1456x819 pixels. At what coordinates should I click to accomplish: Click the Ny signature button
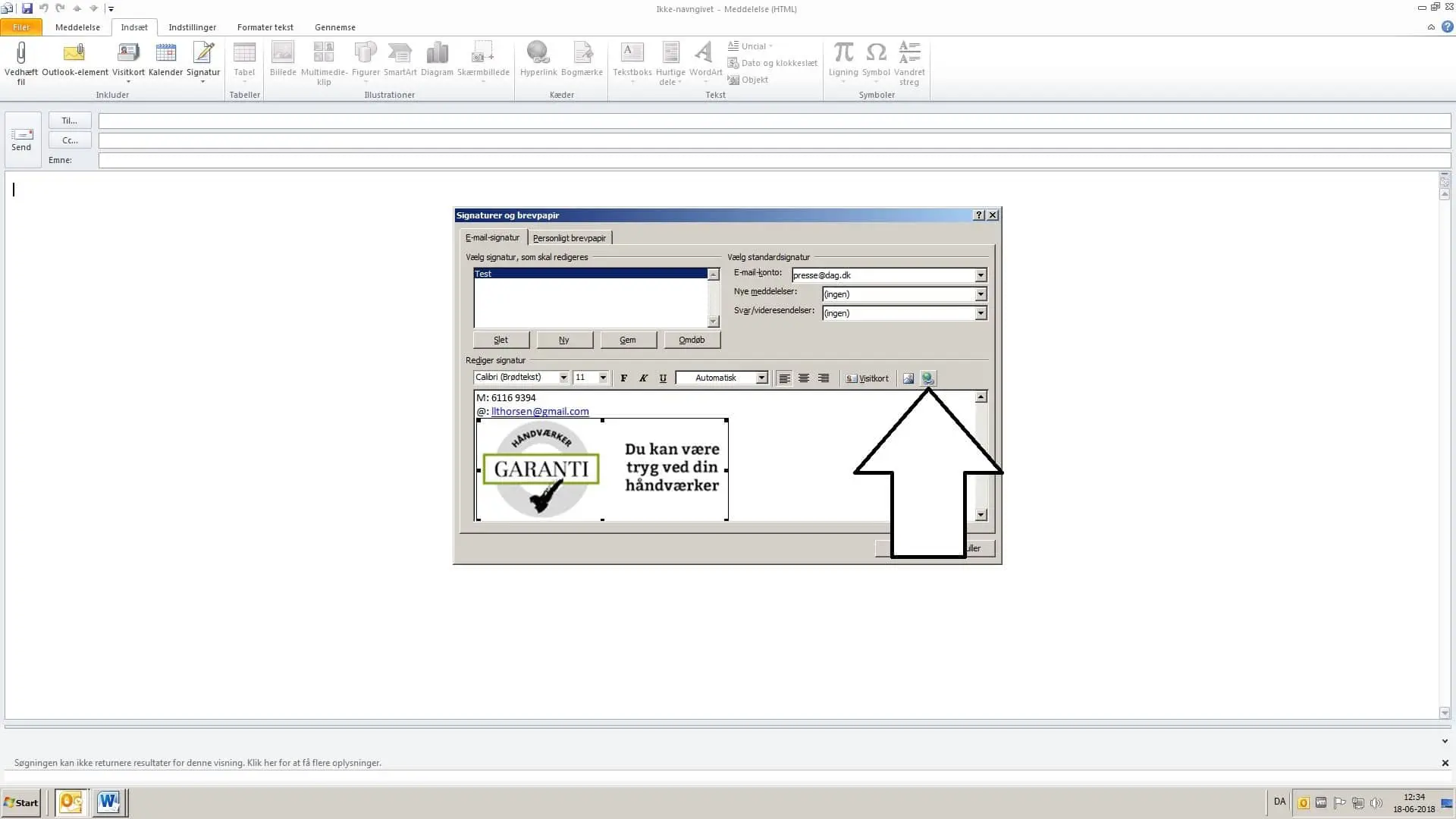coord(564,340)
